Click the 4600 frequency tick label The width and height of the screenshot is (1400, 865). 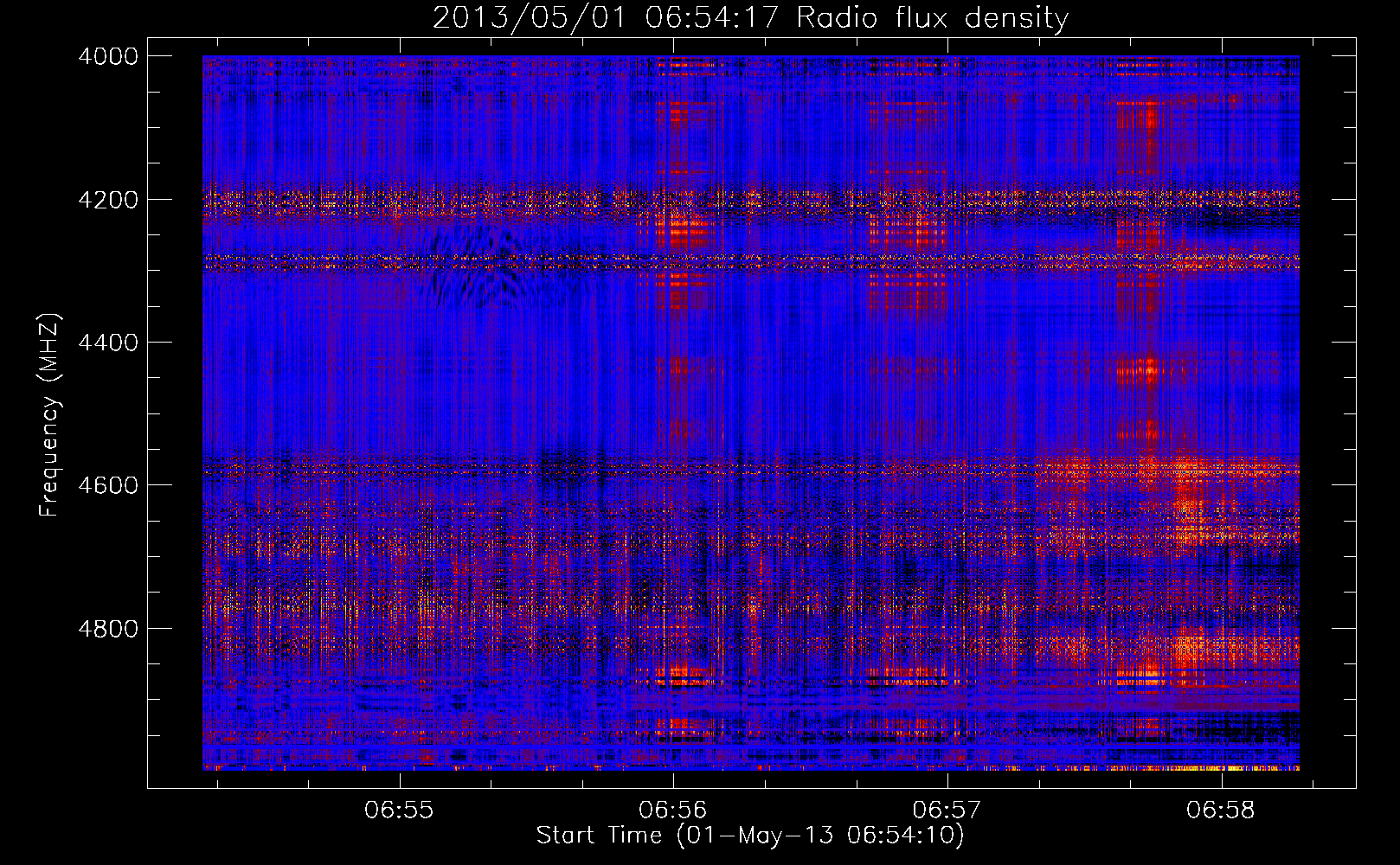point(108,485)
